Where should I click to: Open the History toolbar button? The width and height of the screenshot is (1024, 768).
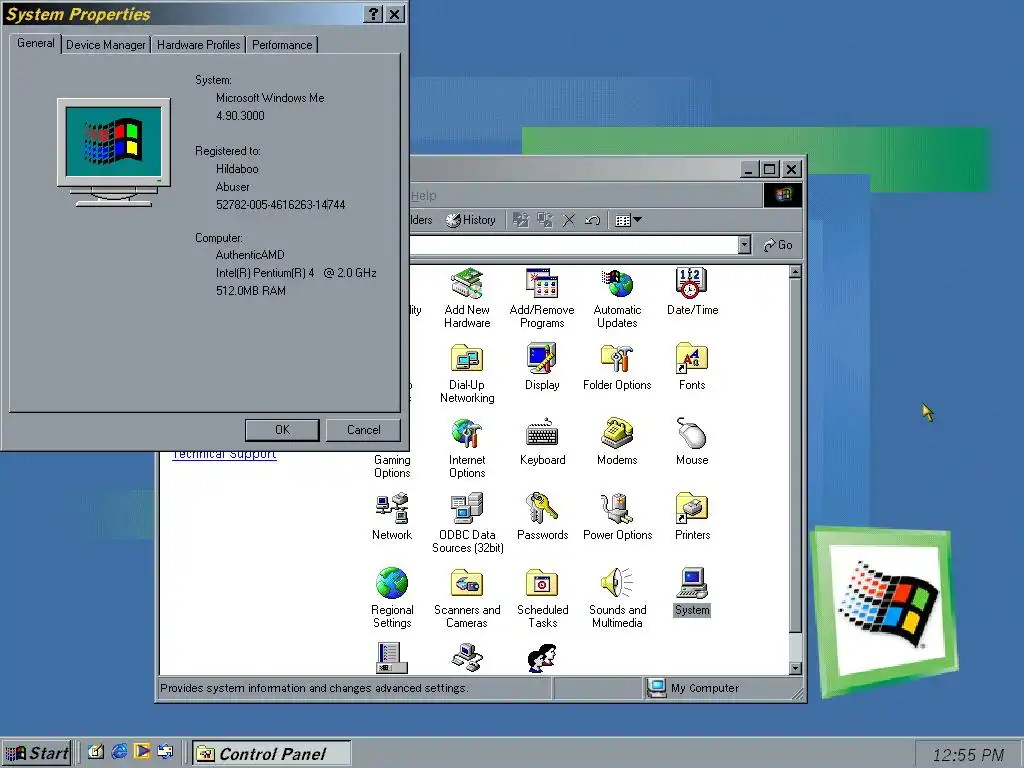coord(471,220)
